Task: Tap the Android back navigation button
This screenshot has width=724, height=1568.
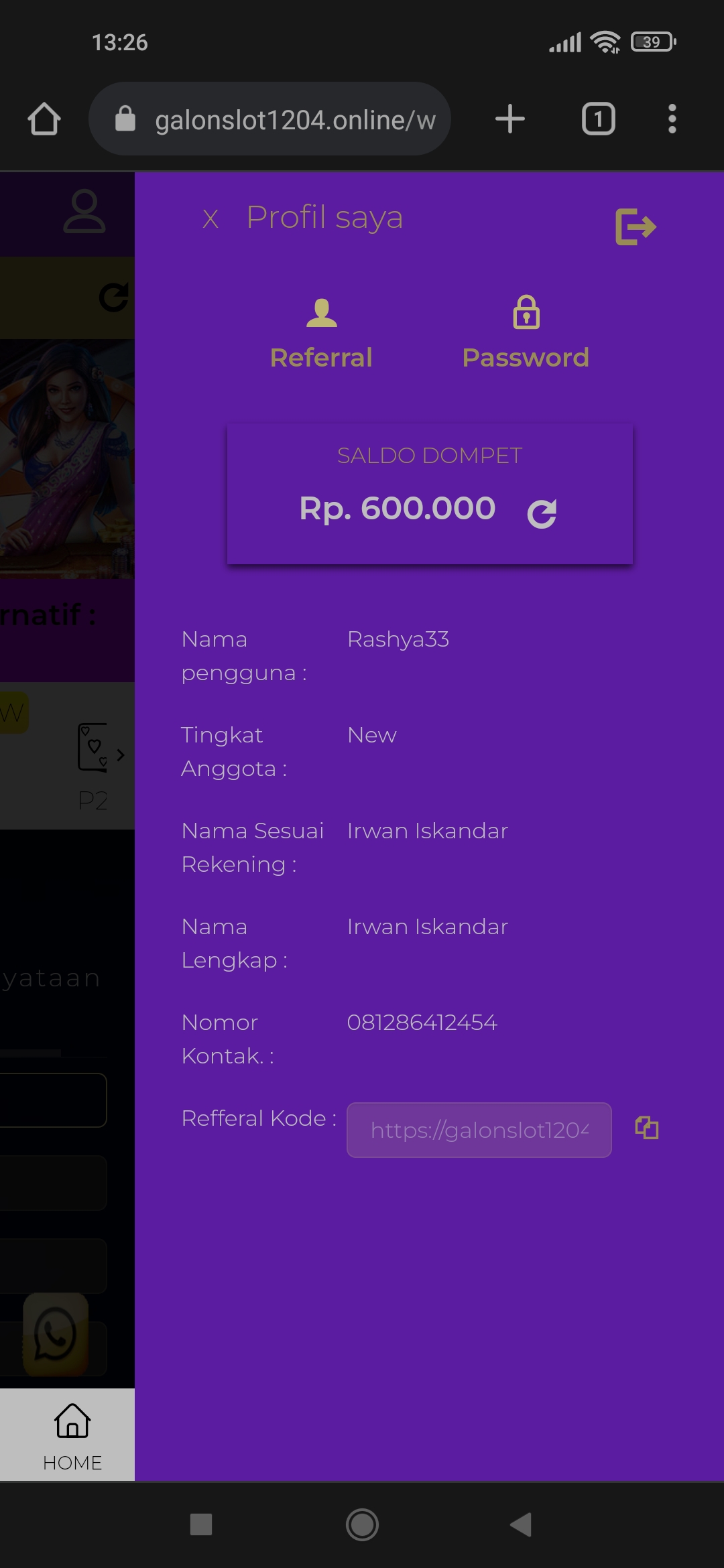Action: tap(521, 1524)
